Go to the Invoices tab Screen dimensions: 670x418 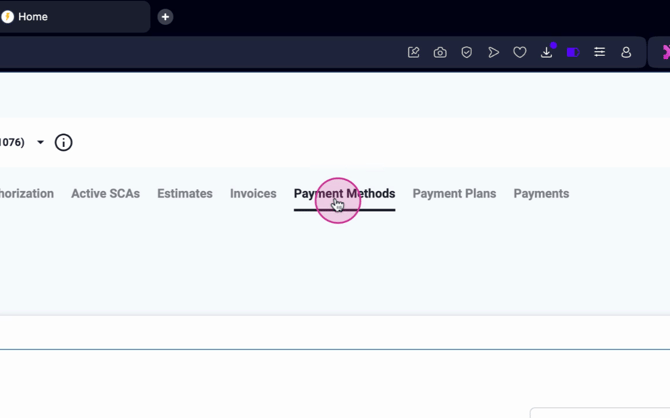[x=253, y=194]
